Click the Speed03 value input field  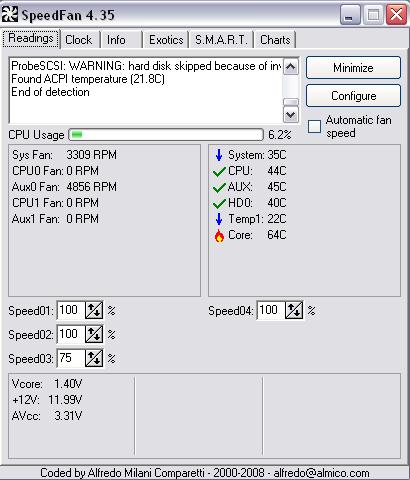[x=71, y=358]
